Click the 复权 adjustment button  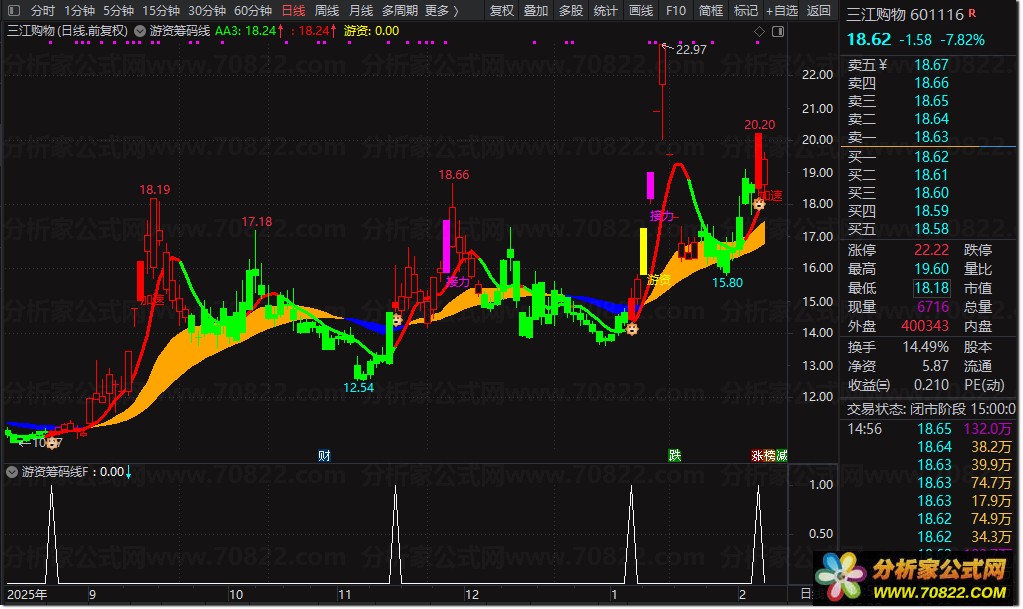[501, 10]
